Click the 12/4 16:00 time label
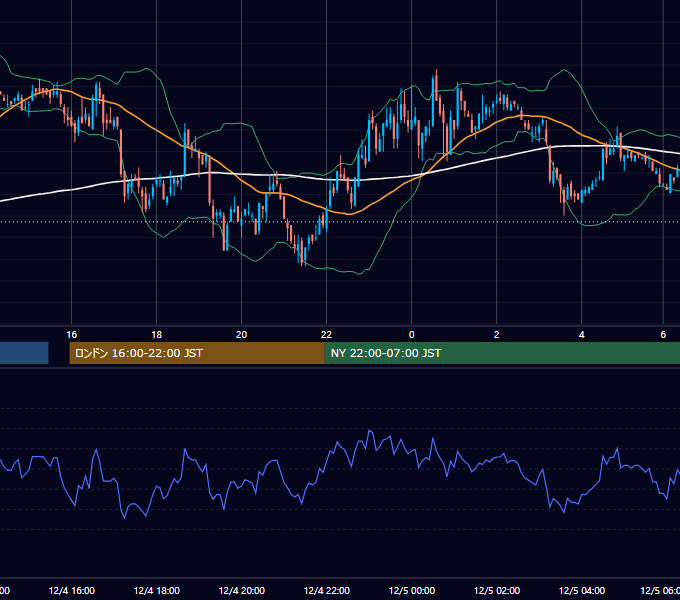 click(72, 590)
